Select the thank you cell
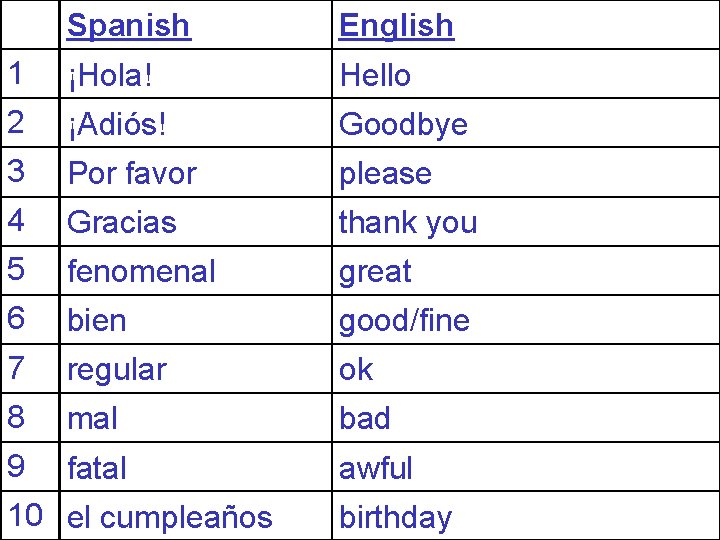 tap(408, 222)
